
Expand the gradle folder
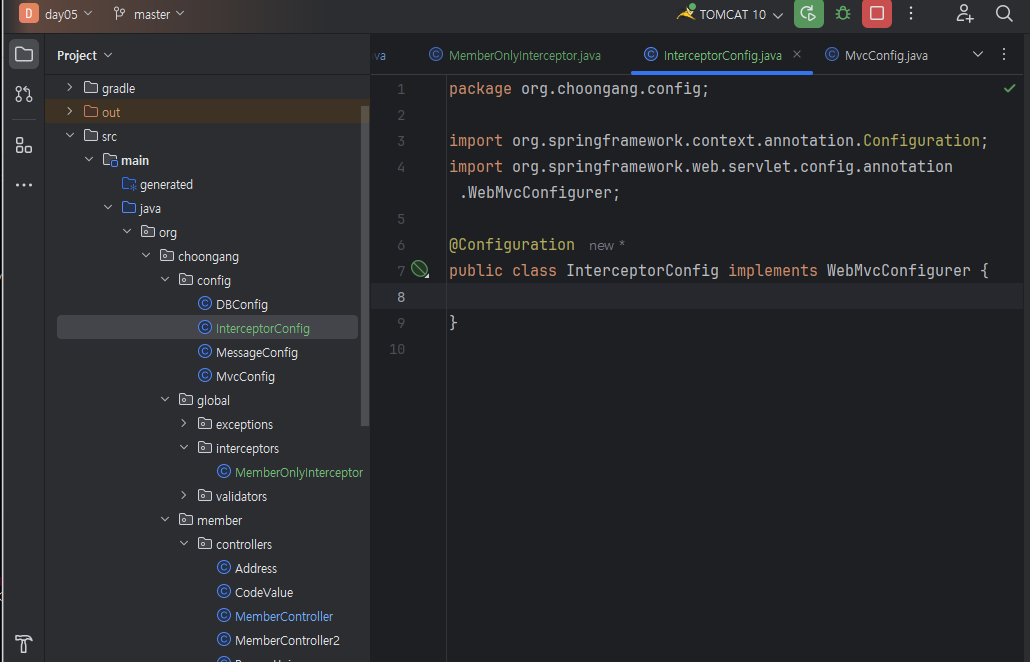[70, 87]
